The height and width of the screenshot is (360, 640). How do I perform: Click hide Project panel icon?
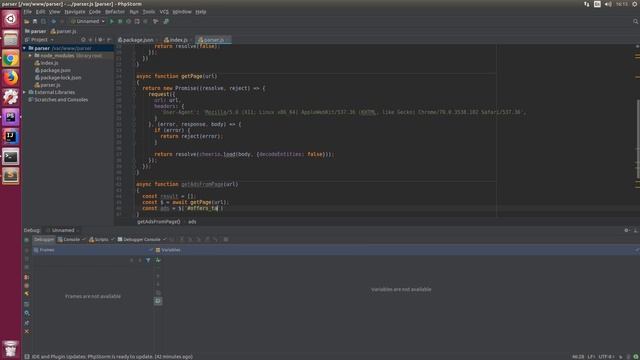click(x=109, y=40)
